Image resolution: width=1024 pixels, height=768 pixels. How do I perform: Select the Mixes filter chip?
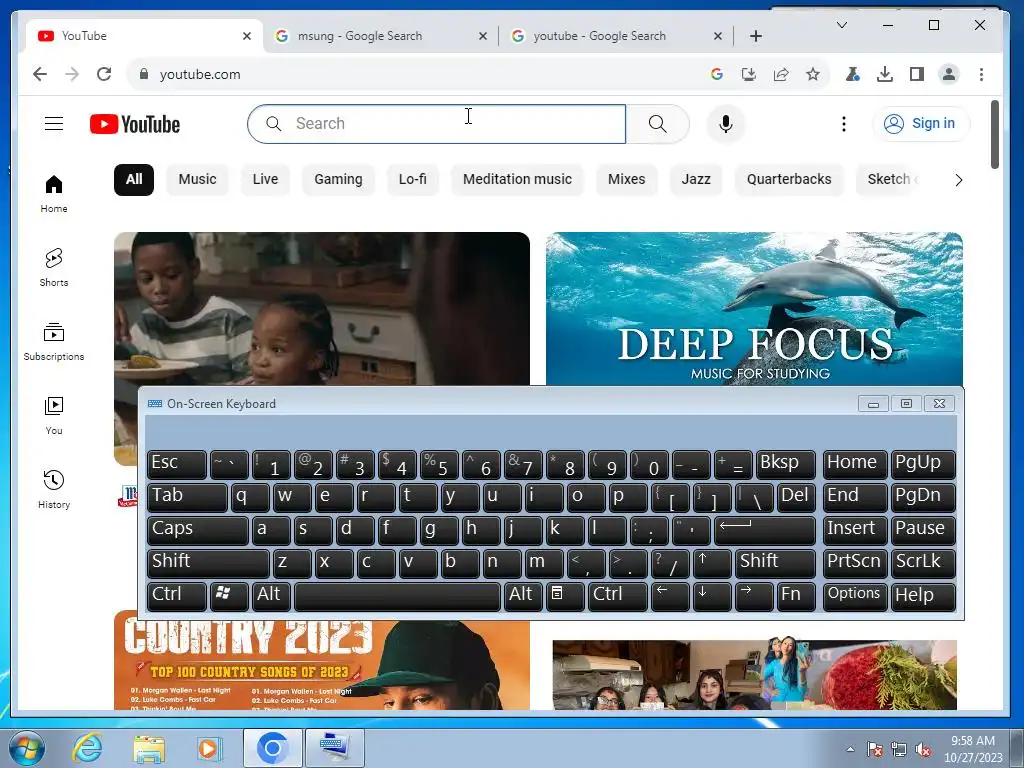click(x=626, y=180)
